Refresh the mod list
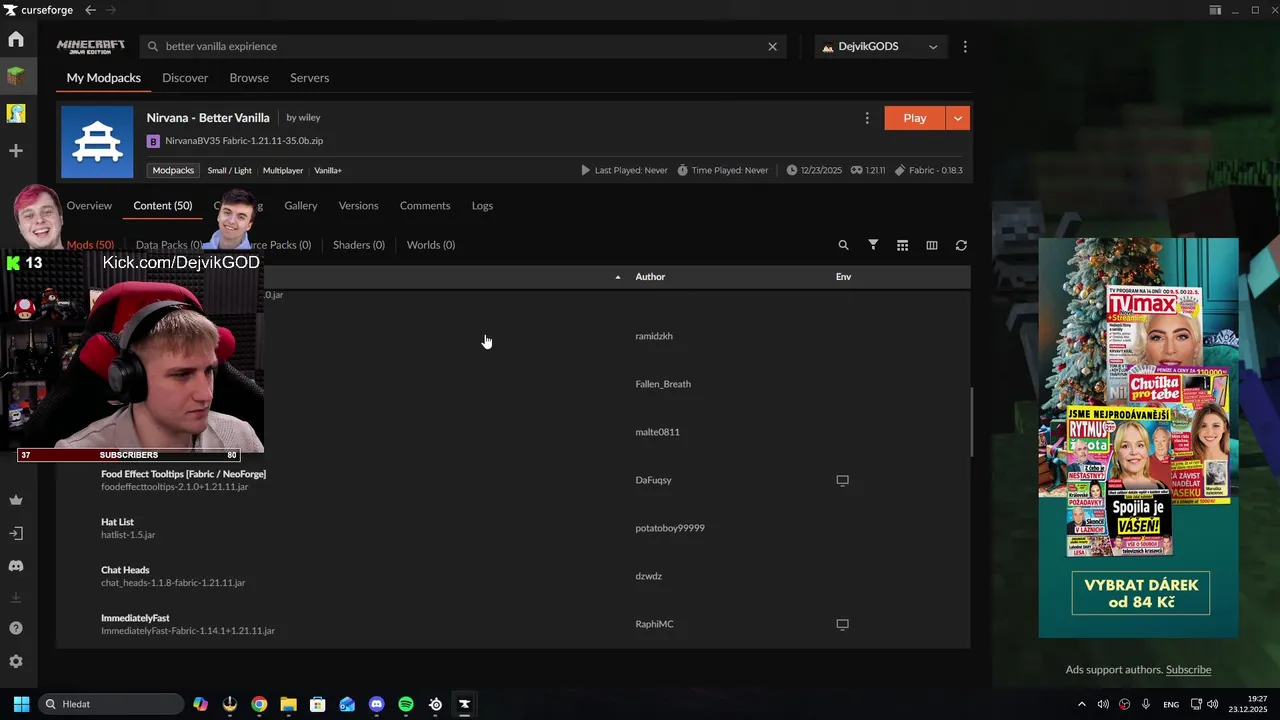1280x720 pixels. tap(961, 245)
